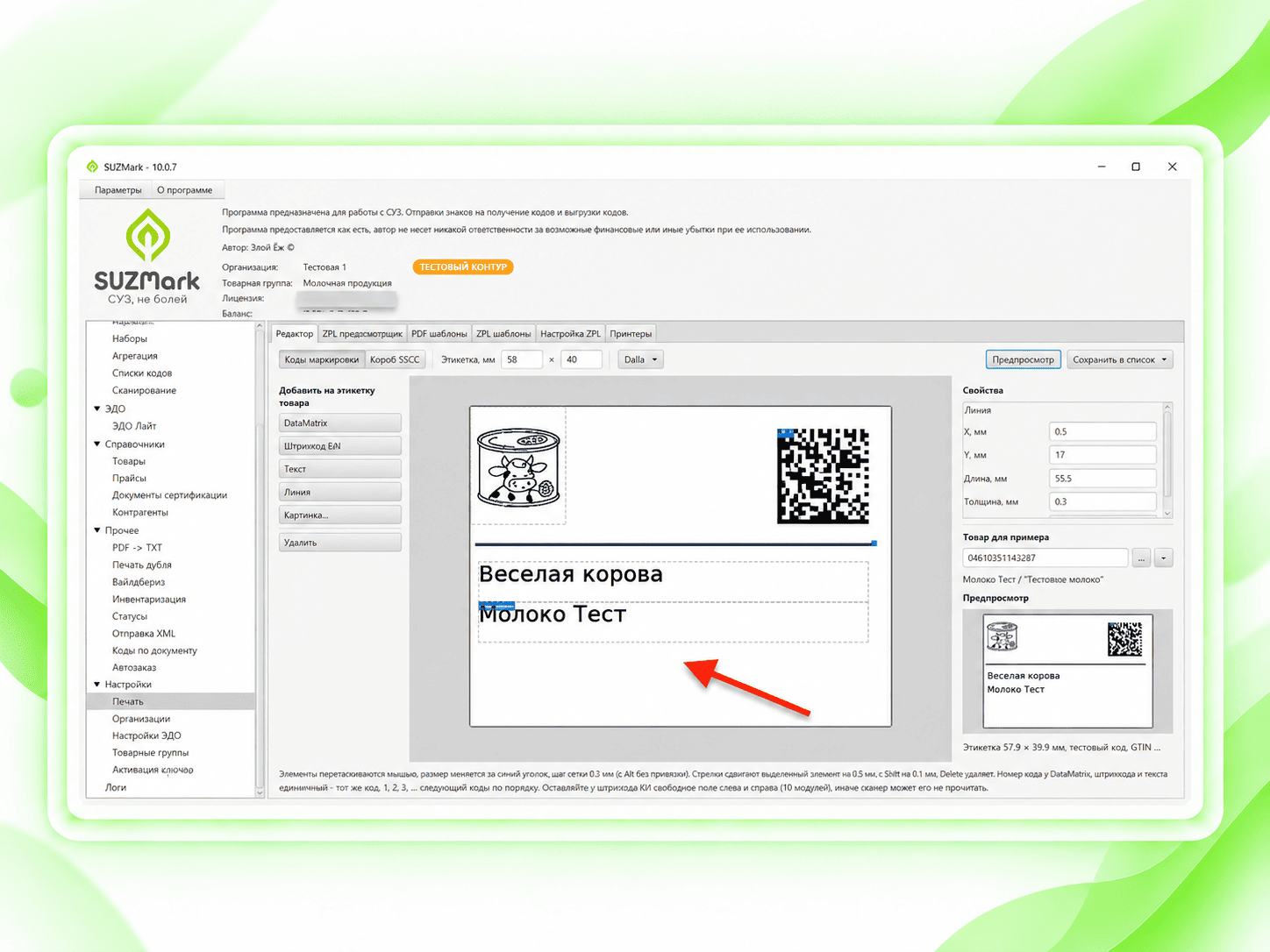Collapse the Прочее tree section
The height and width of the screenshot is (952, 1270).
(97, 530)
